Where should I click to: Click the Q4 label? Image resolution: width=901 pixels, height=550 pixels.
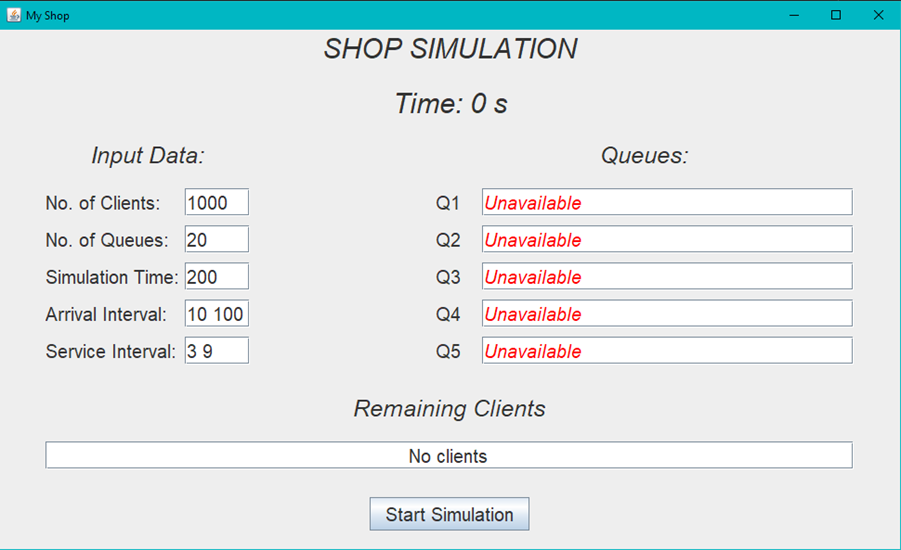448,314
